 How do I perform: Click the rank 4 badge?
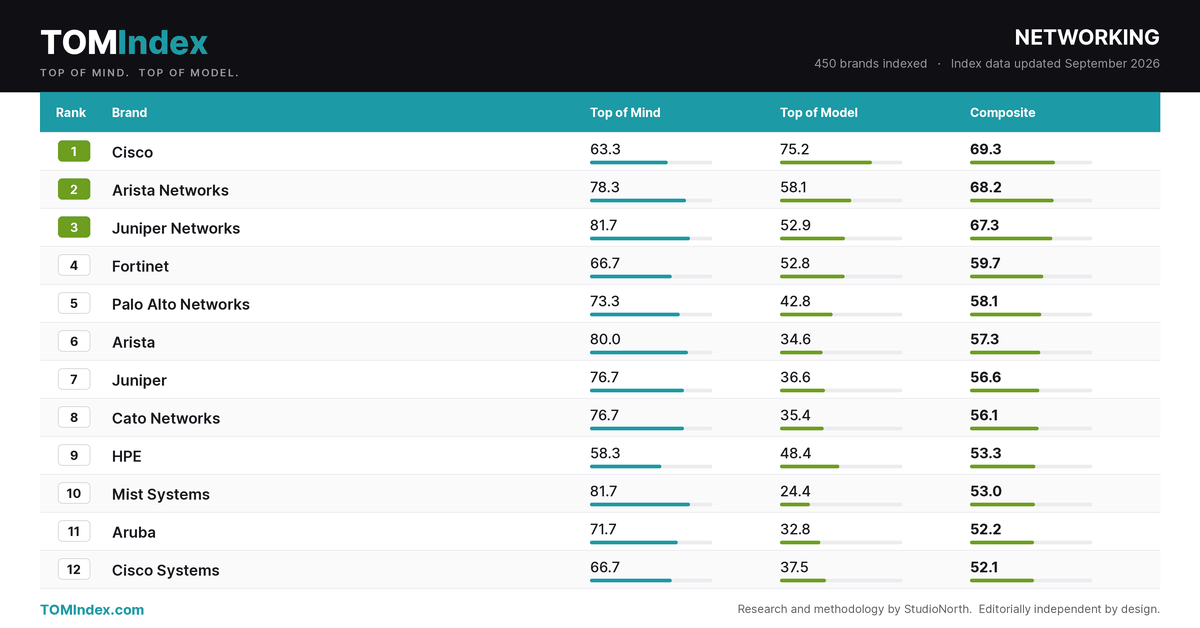74,266
